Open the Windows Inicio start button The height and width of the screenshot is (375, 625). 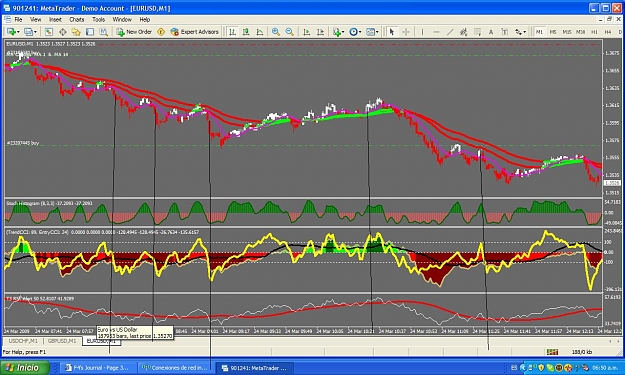[x=25, y=367]
